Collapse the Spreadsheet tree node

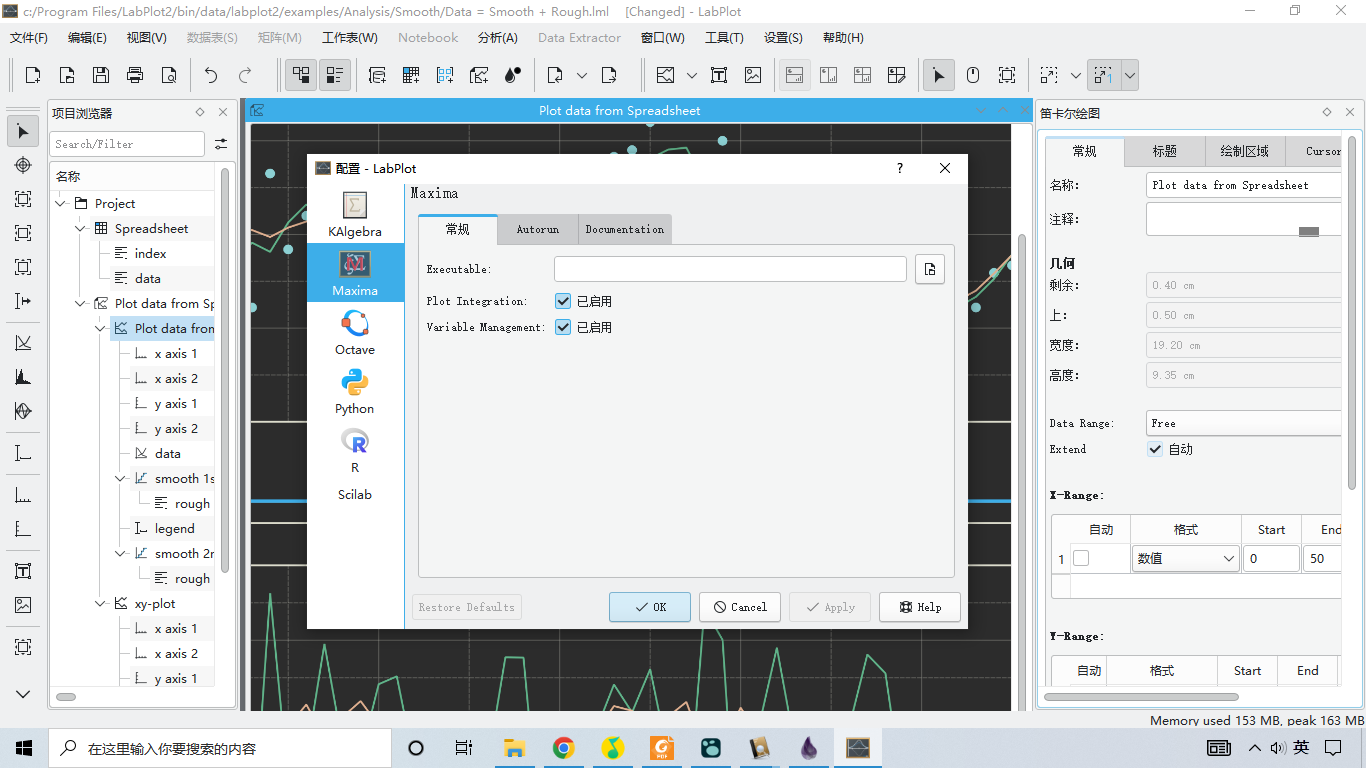(x=81, y=229)
